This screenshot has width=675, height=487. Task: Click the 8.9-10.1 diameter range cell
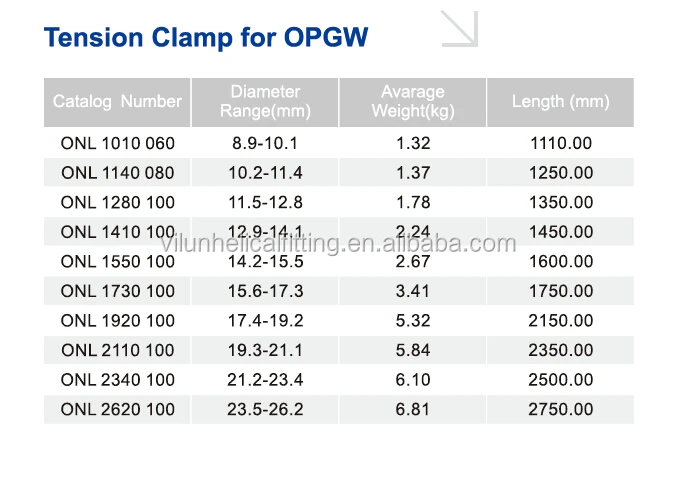(x=265, y=143)
